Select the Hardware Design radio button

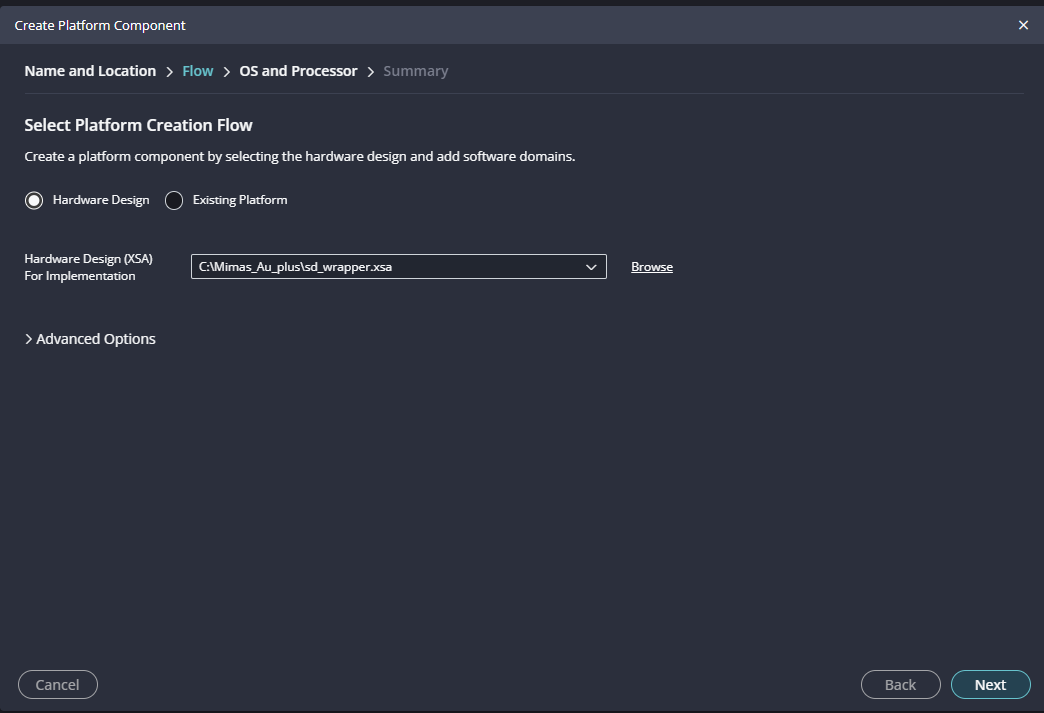click(34, 200)
